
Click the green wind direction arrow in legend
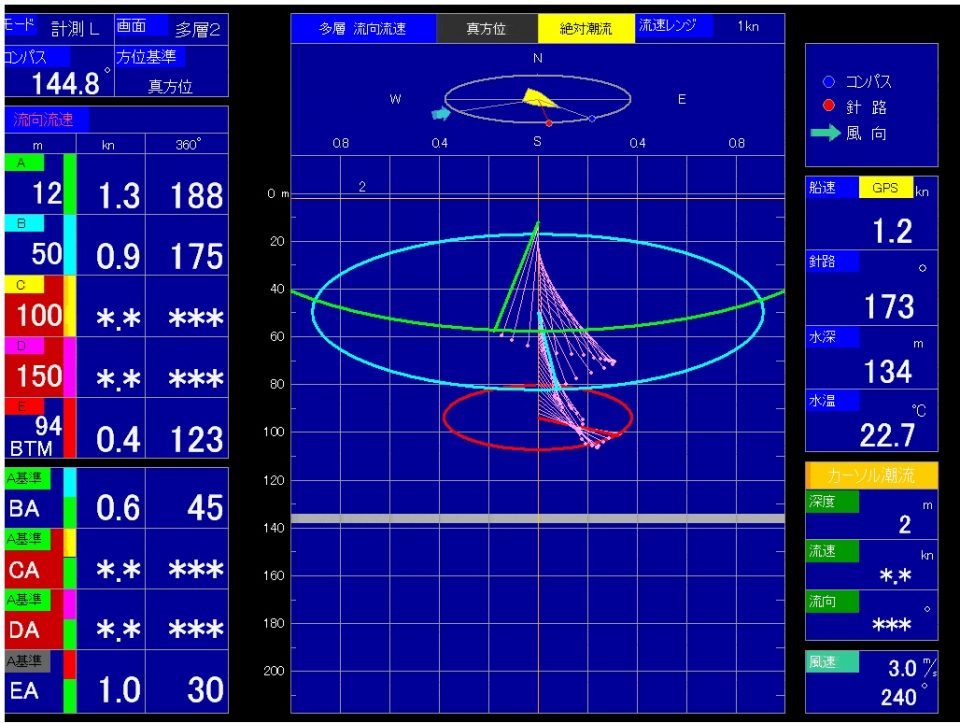(x=825, y=133)
